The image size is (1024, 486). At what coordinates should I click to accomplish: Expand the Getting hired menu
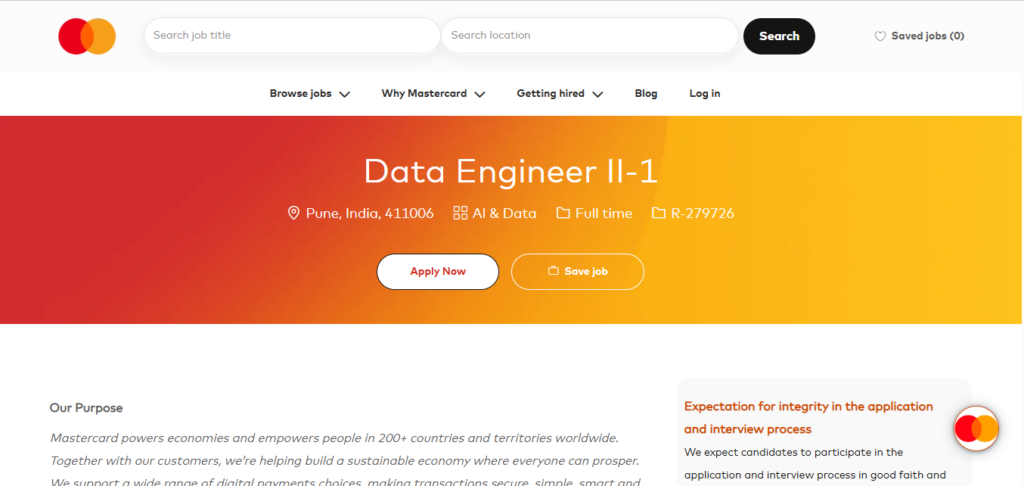click(x=560, y=93)
